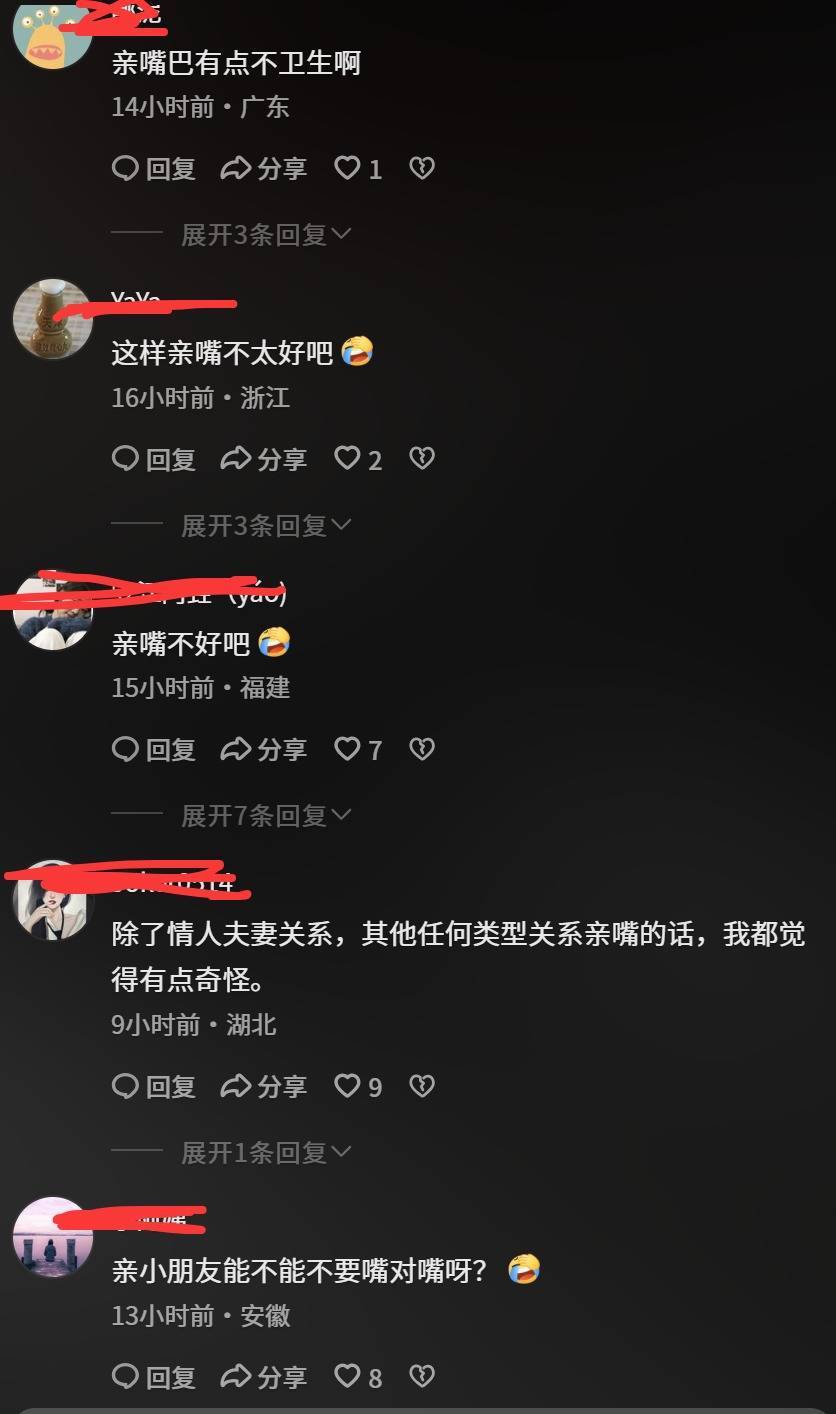This screenshot has height=1414, width=836.
Task: Like the Hubei comment with 9 likes
Action: click(358, 1087)
